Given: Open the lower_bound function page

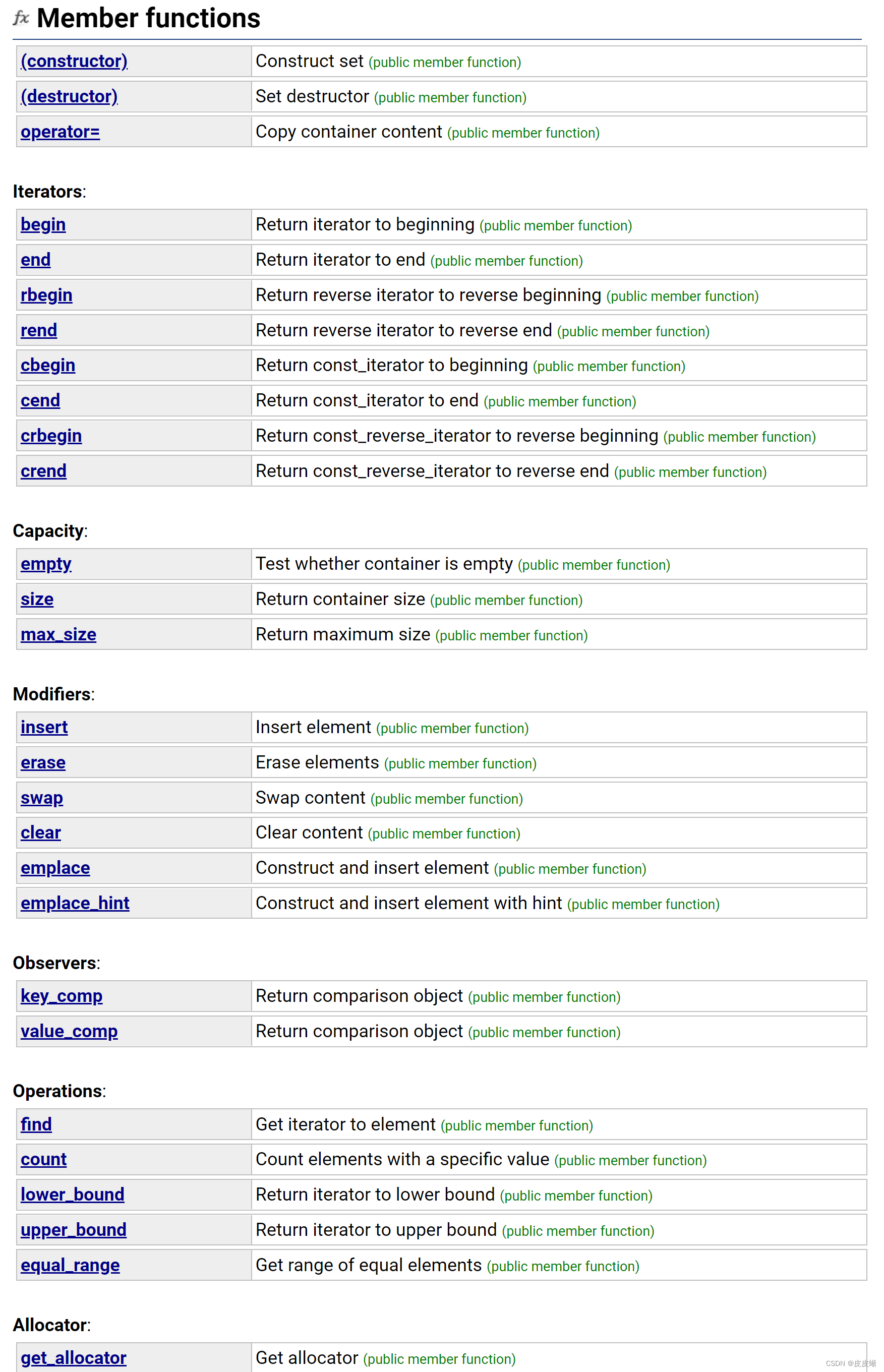Looking at the screenshot, I should point(72,1194).
